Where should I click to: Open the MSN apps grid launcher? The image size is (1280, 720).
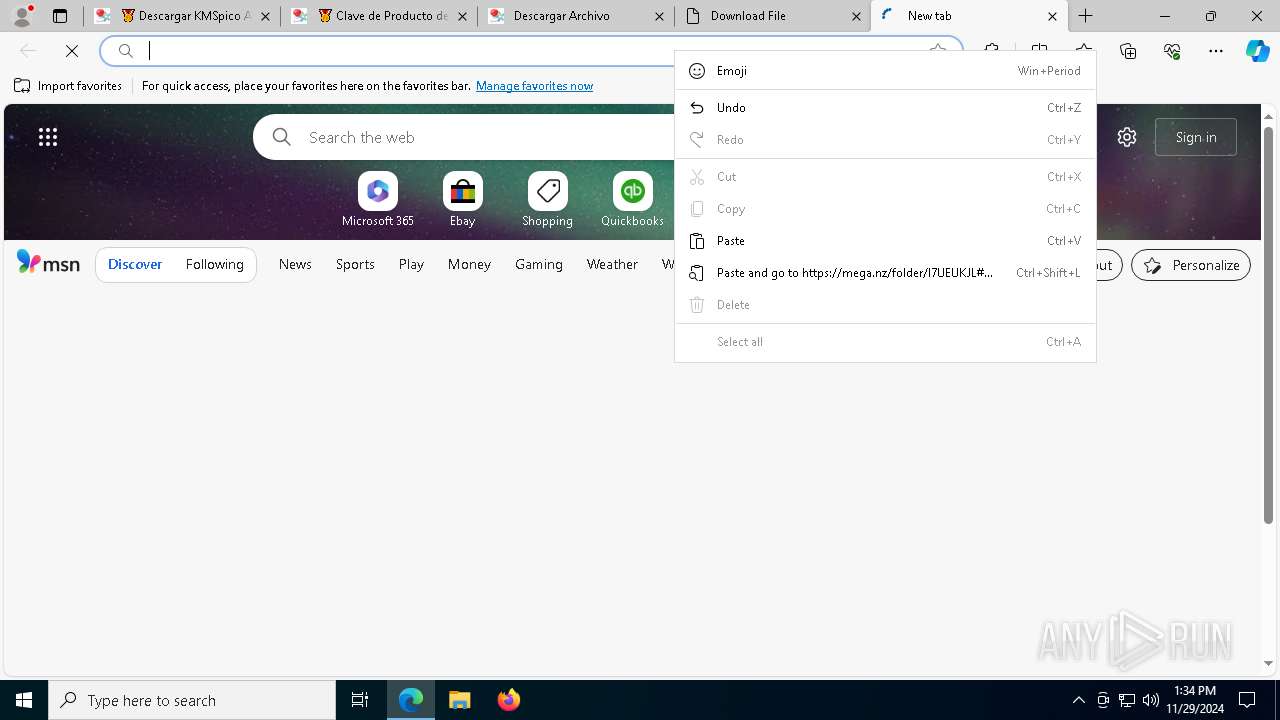pos(48,137)
